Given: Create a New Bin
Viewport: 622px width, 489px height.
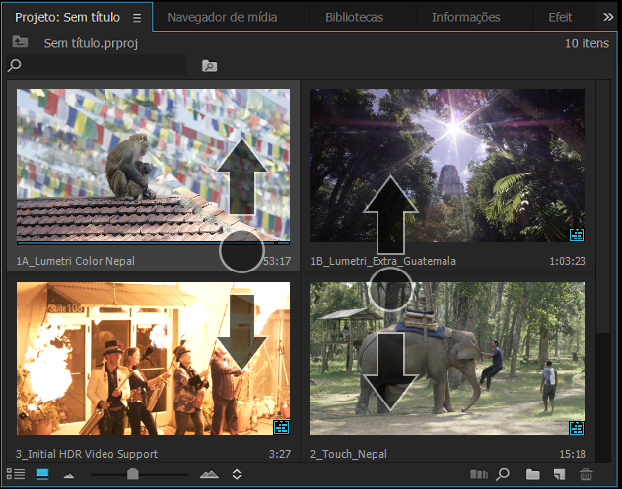Looking at the screenshot, I should click(532, 474).
